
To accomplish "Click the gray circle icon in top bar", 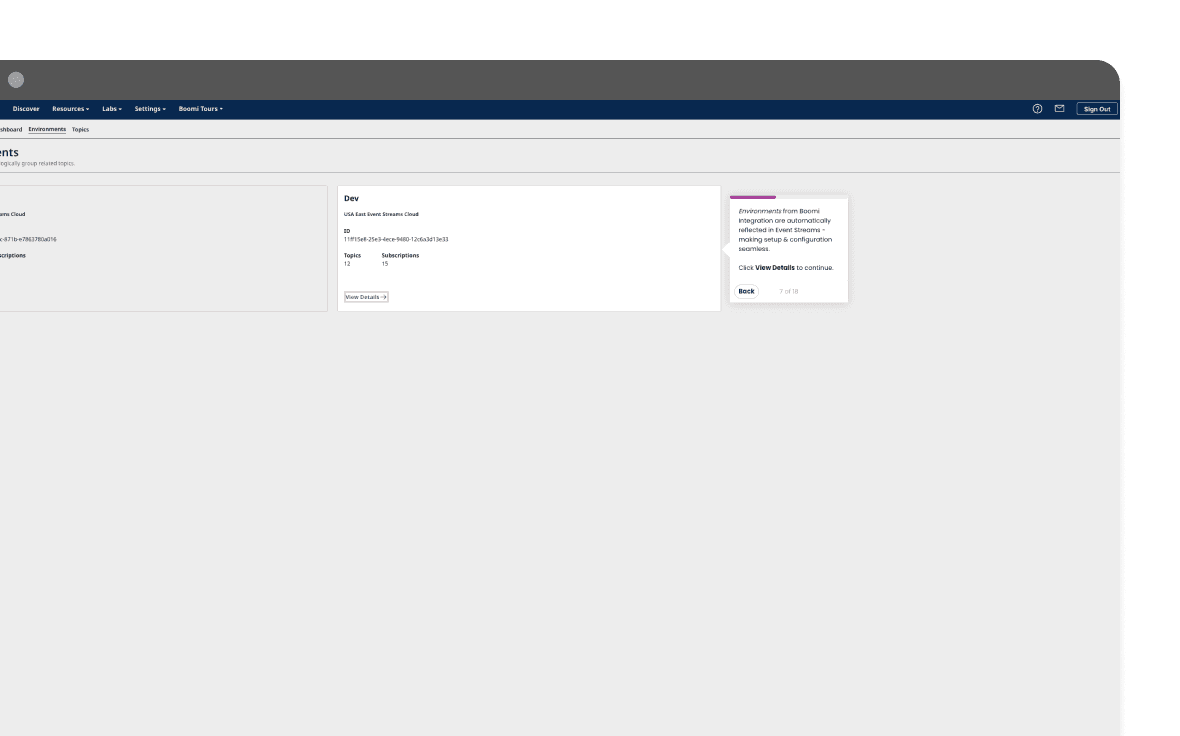I will (16, 80).
